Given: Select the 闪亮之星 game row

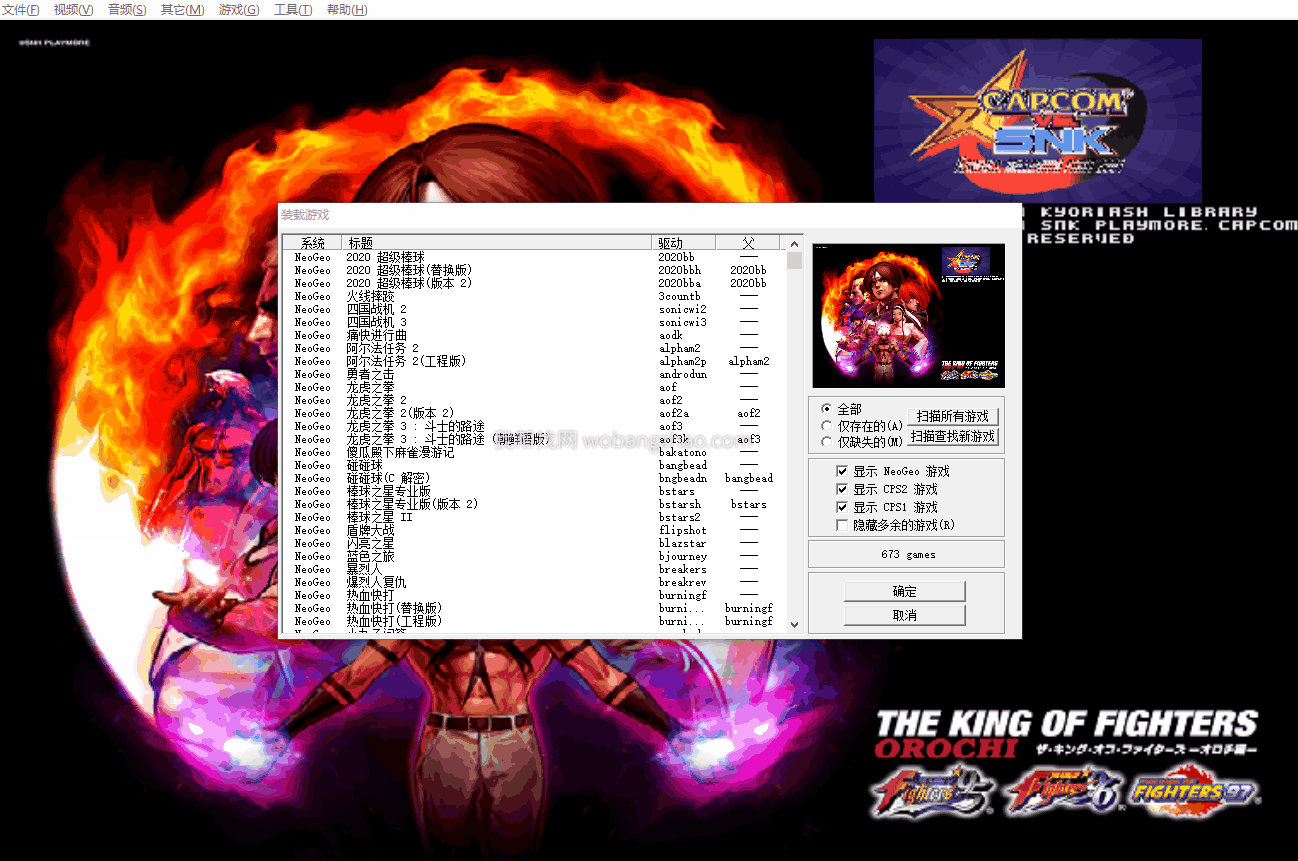Looking at the screenshot, I should [x=533, y=543].
